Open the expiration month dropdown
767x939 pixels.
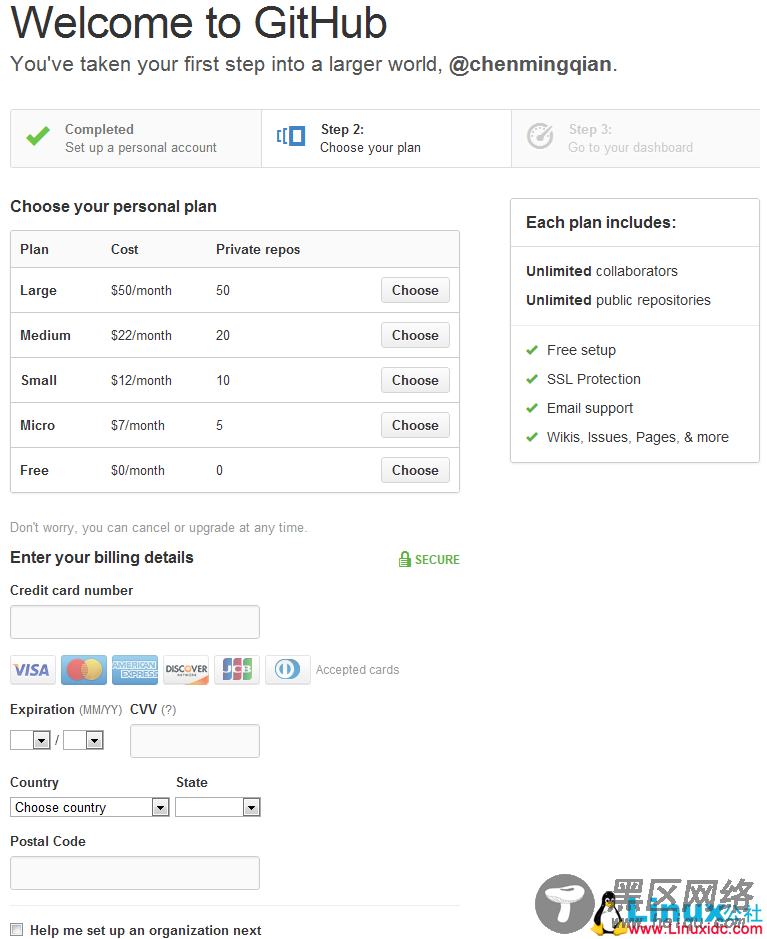point(30,740)
